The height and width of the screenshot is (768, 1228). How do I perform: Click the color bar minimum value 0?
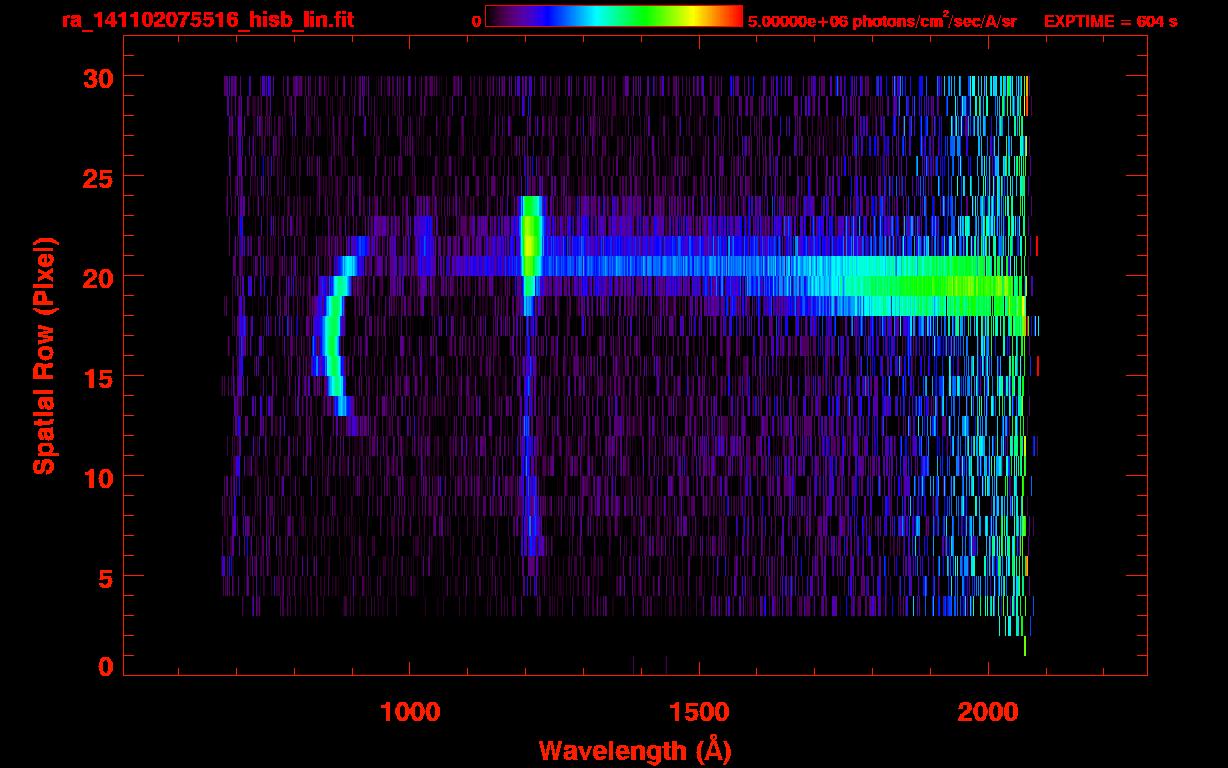pyautogui.click(x=476, y=21)
